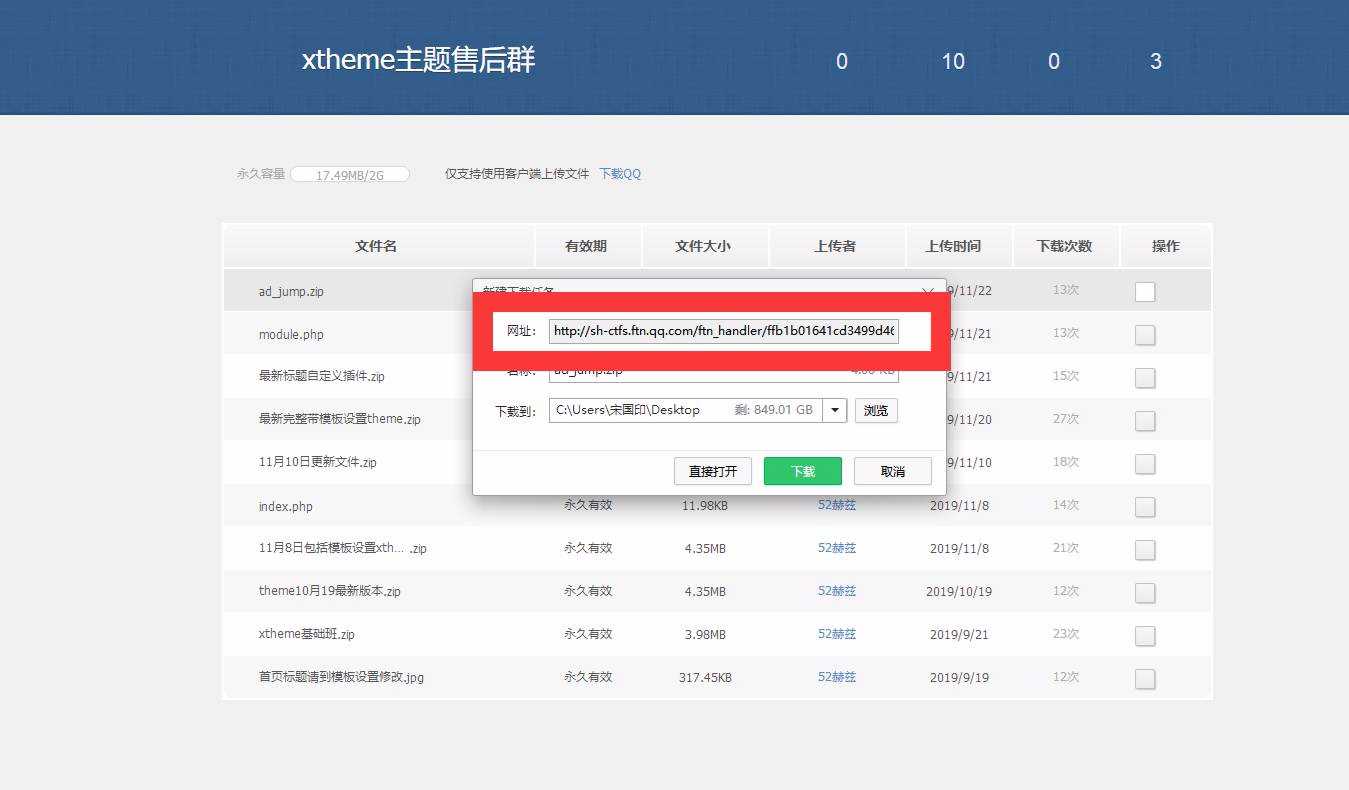Click the upload date 2019/9/19

coord(959,678)
